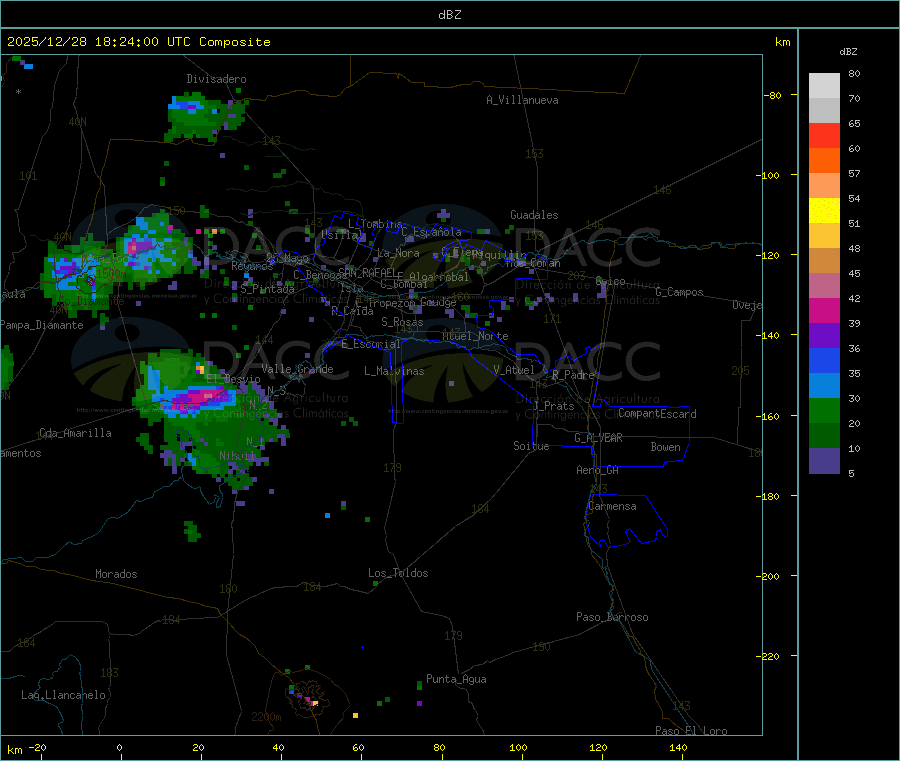Click the Morados label on the map

pyautogui.click(x=116, y=574)
